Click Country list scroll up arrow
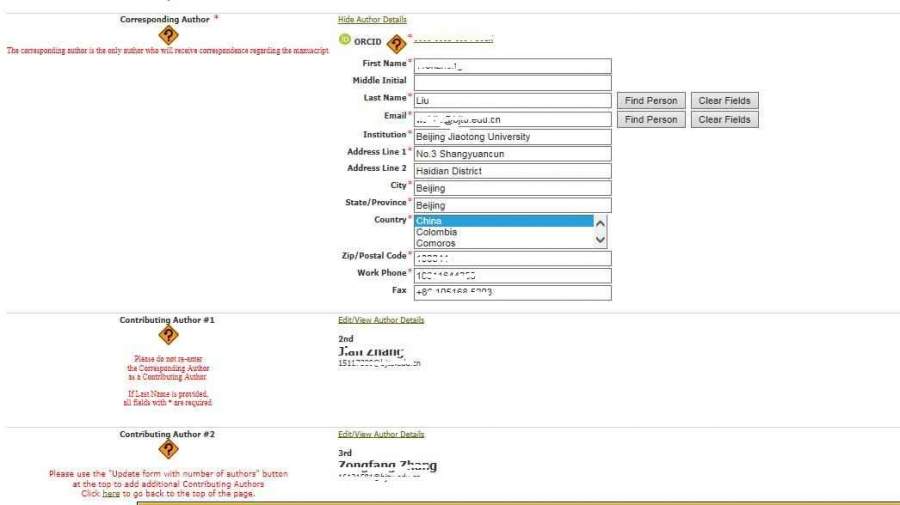This screenshot has height=505, width=900. 600,223
